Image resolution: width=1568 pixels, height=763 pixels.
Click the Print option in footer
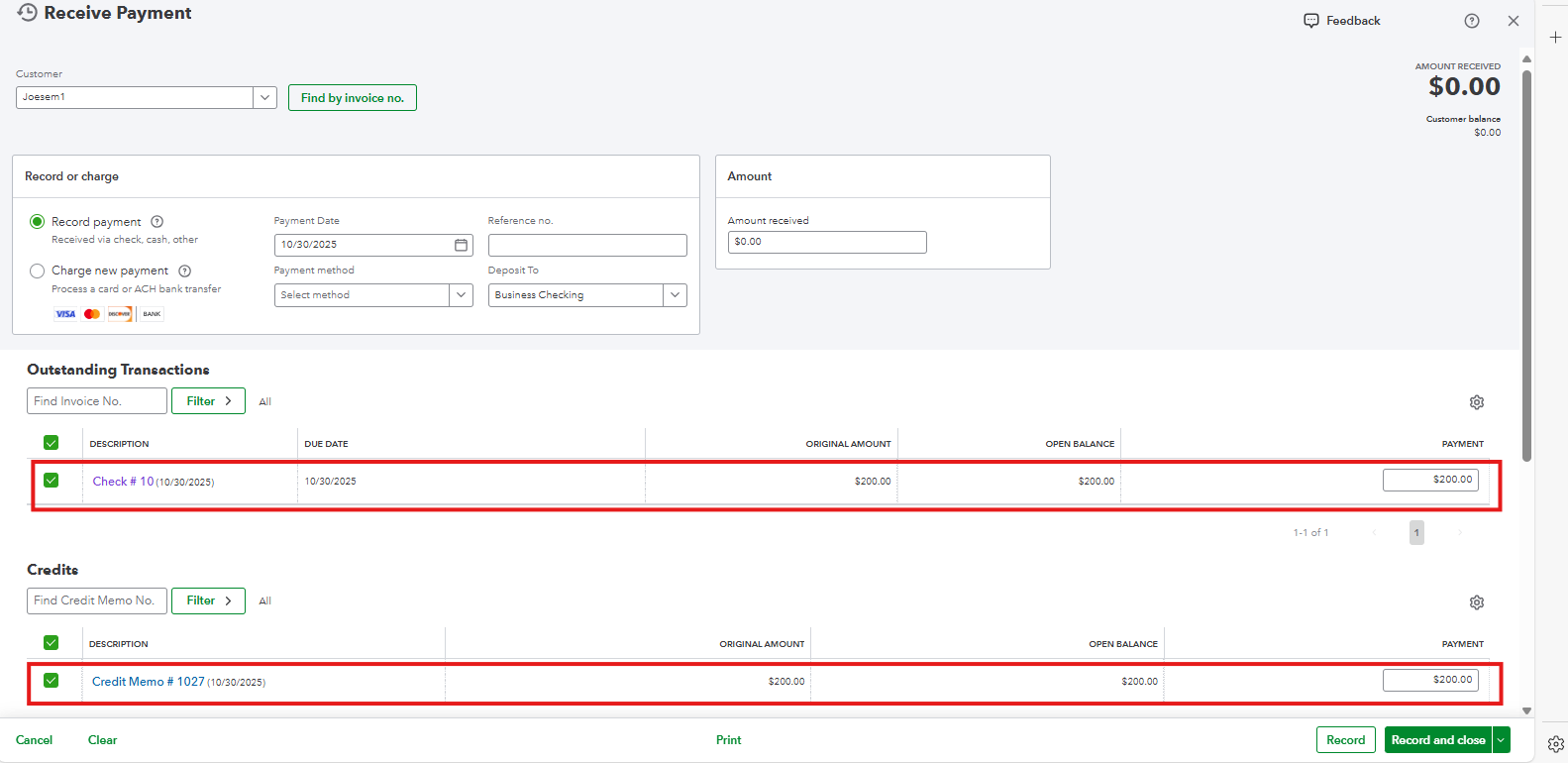(728, 740)
